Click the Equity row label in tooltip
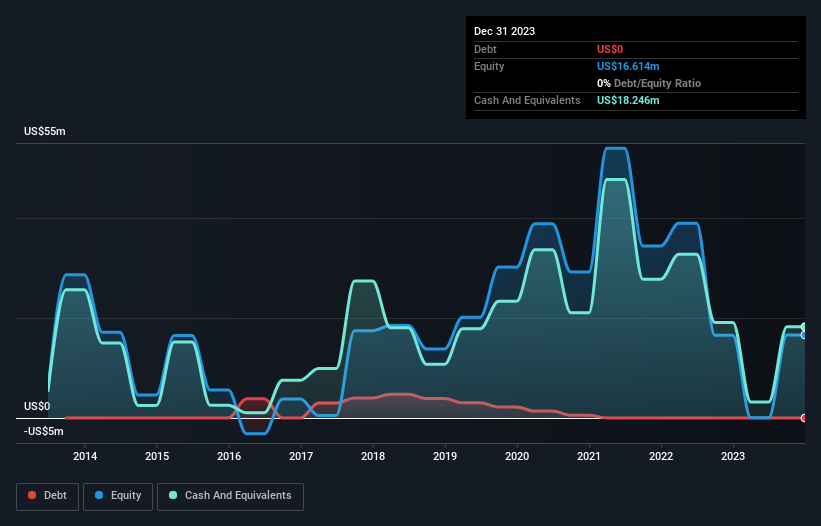Viewport: 821px width, 526px height. (489, 66)
